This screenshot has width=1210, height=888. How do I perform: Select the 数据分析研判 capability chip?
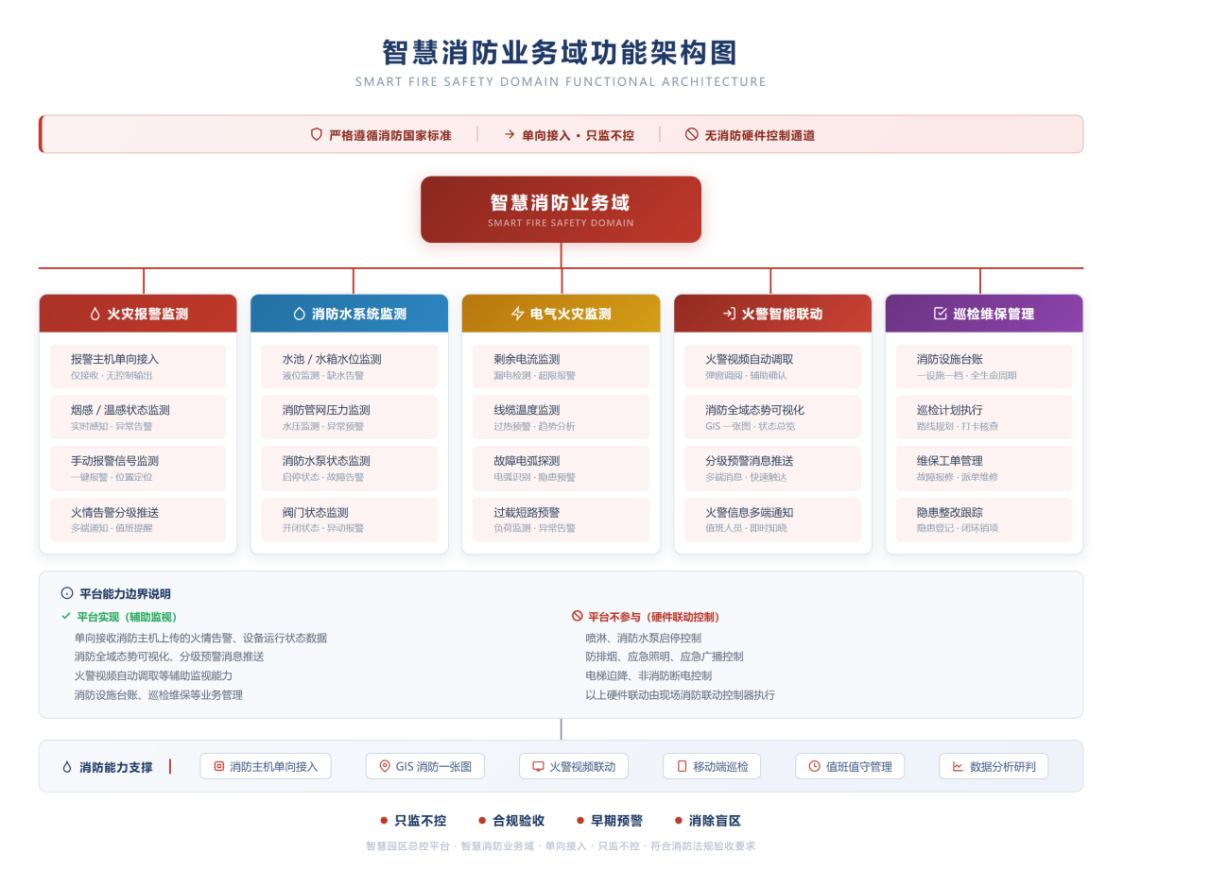[994, 767]
